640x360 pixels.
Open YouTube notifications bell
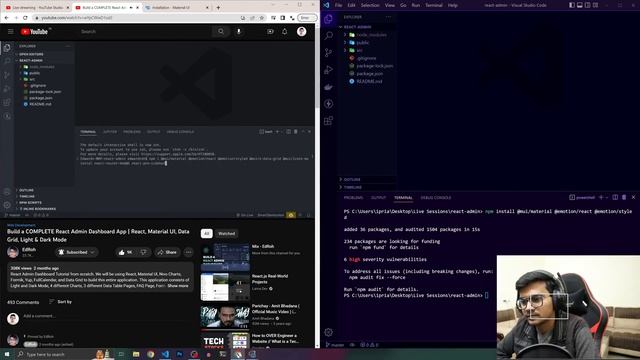284,31
